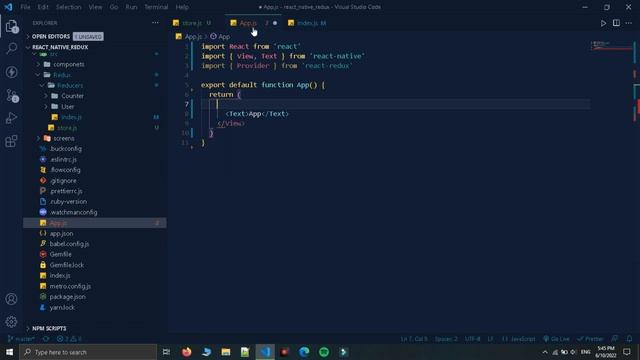This screenshot has height=360, width=640.
Task: Open store.js in the file tree
Action: (x=67, y=128)
